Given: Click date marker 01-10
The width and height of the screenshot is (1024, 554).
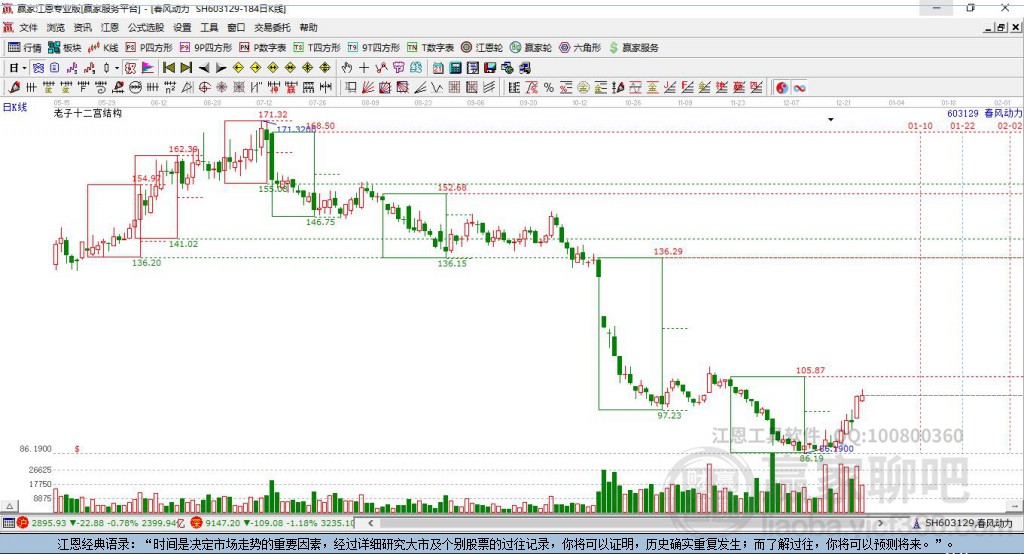Looking at the screenshot, I should [x=920, y=125].
